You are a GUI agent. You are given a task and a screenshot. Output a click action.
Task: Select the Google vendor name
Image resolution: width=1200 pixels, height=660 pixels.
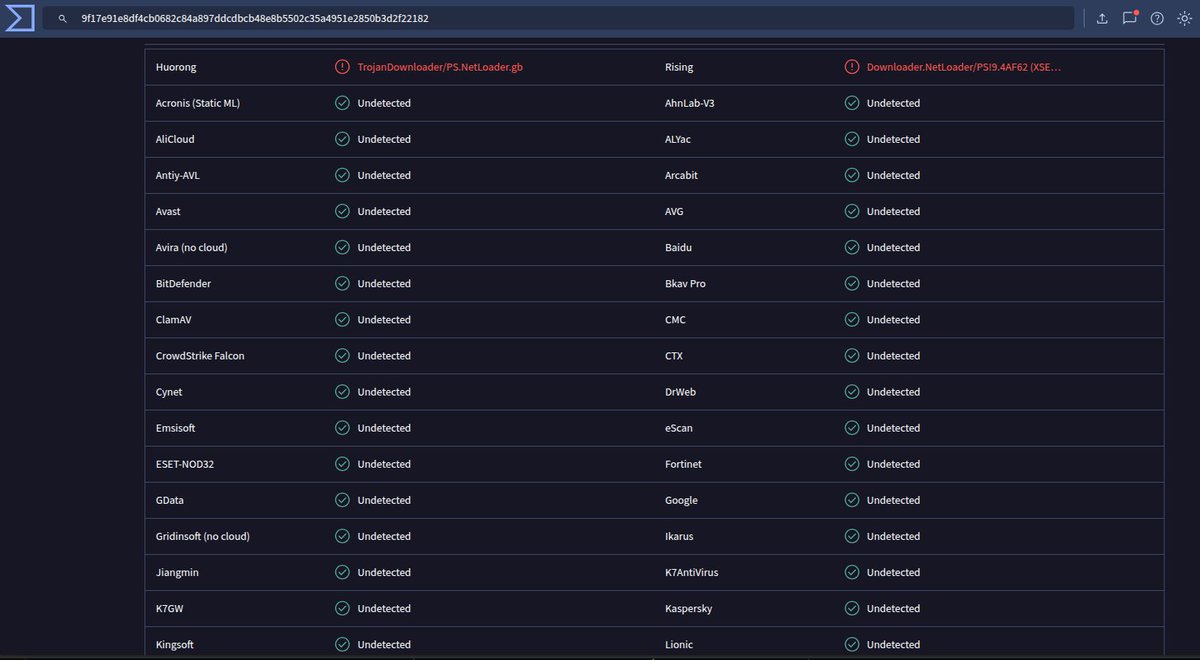[681, 500]
